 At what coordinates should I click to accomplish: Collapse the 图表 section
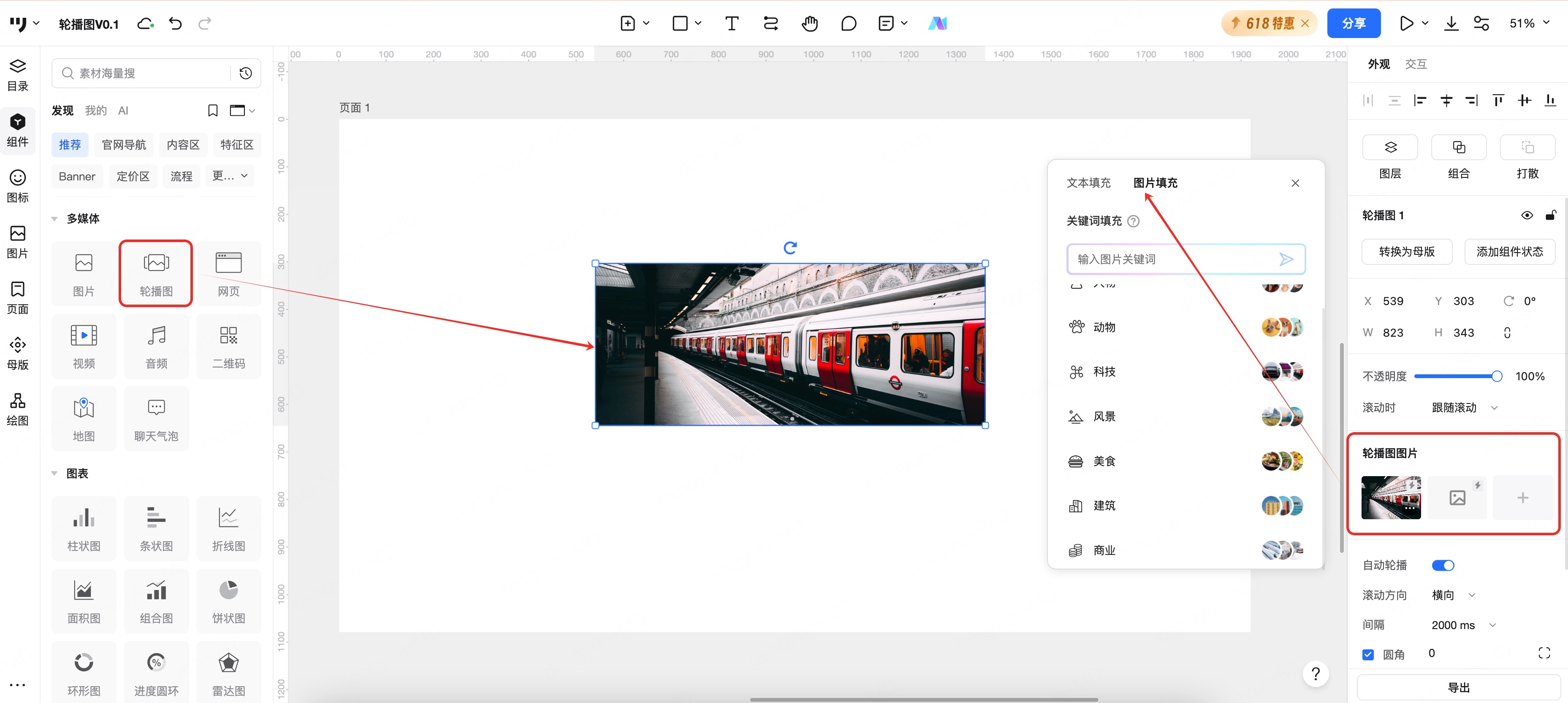coord(54,473)
